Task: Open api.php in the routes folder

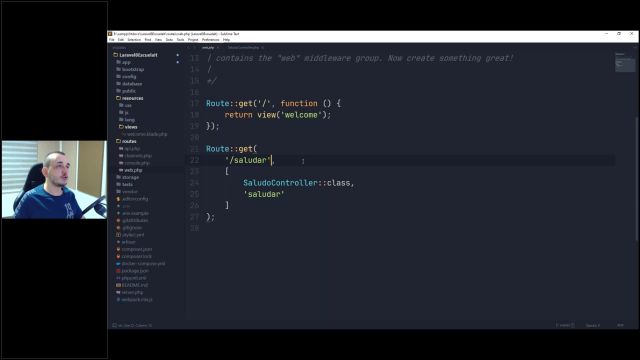Action: [x=129, y=149]
